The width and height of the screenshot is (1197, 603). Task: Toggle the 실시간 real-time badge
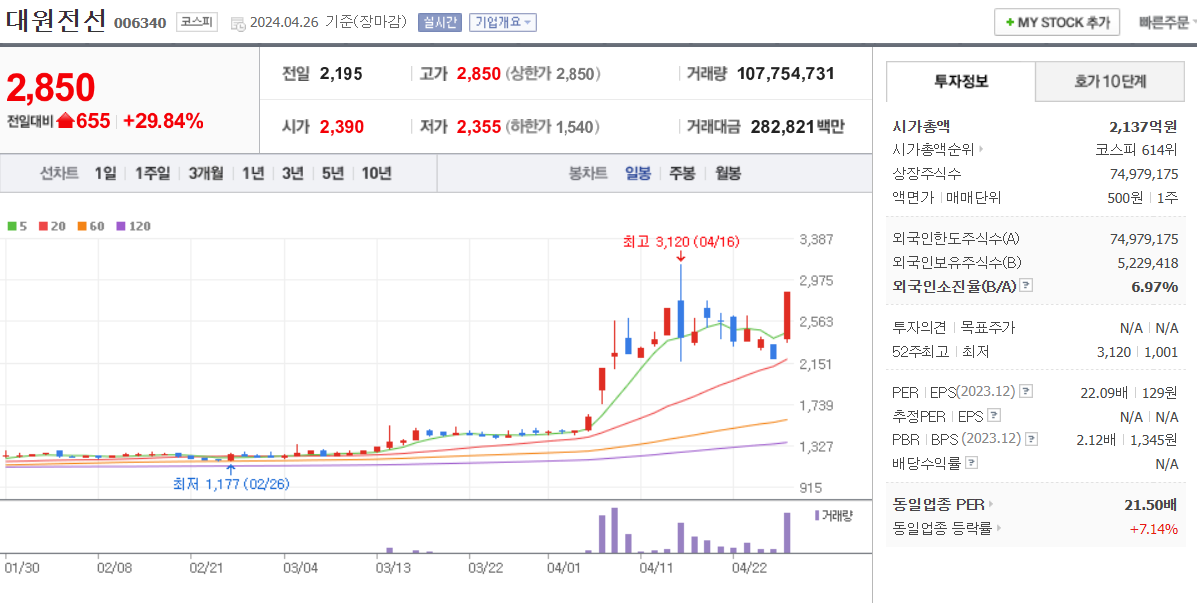click(x=439, y=22)
